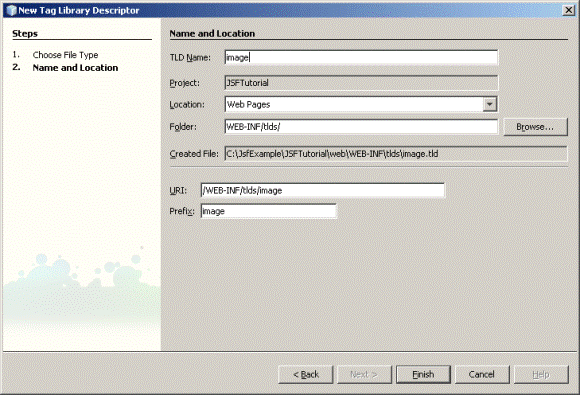The image size is (580, 395).
Task: Click the Help button
Action: click(541, 374)
